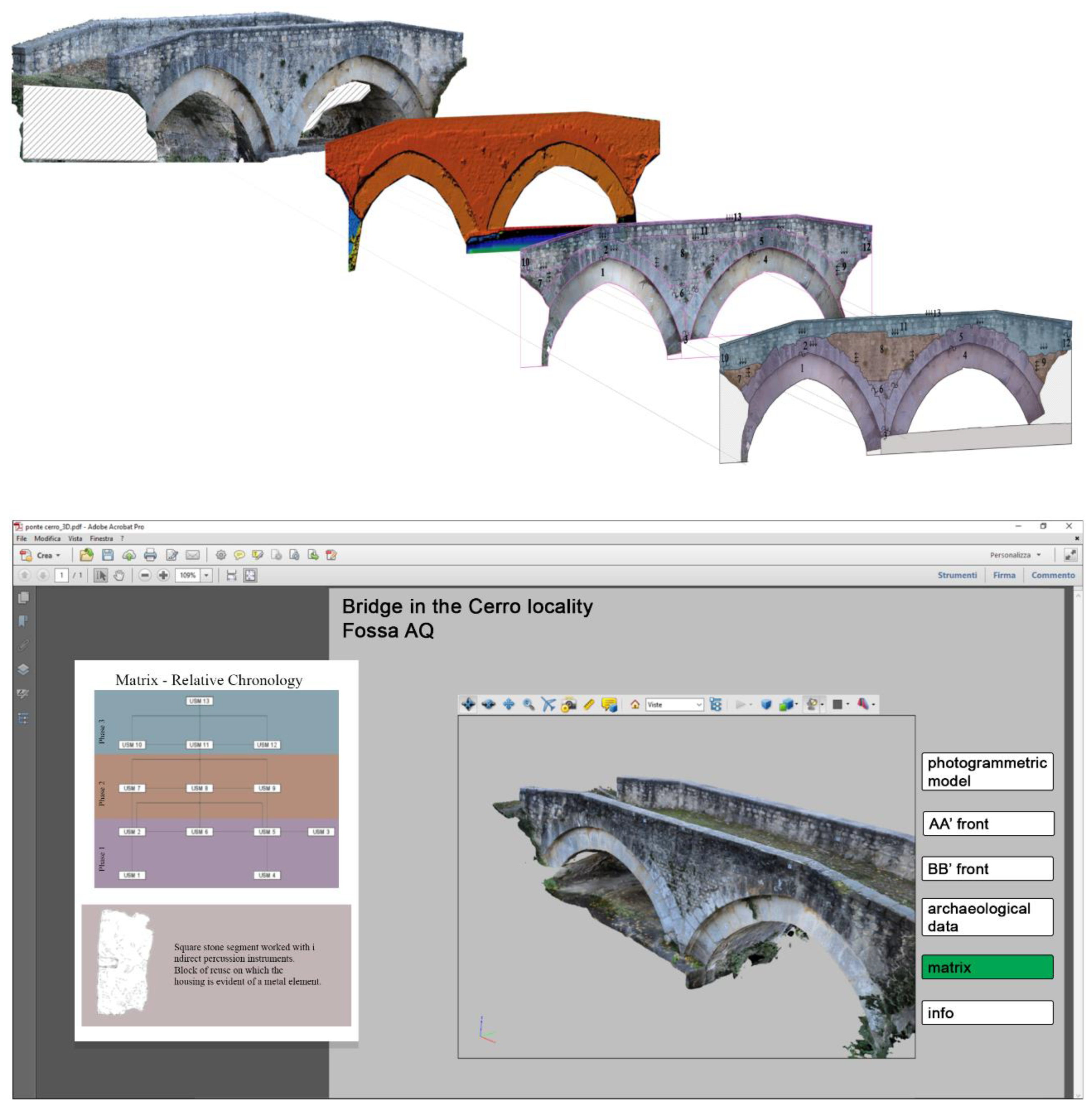
Task: Expand the zoom percentage dropdown
Action: point(206,575)
